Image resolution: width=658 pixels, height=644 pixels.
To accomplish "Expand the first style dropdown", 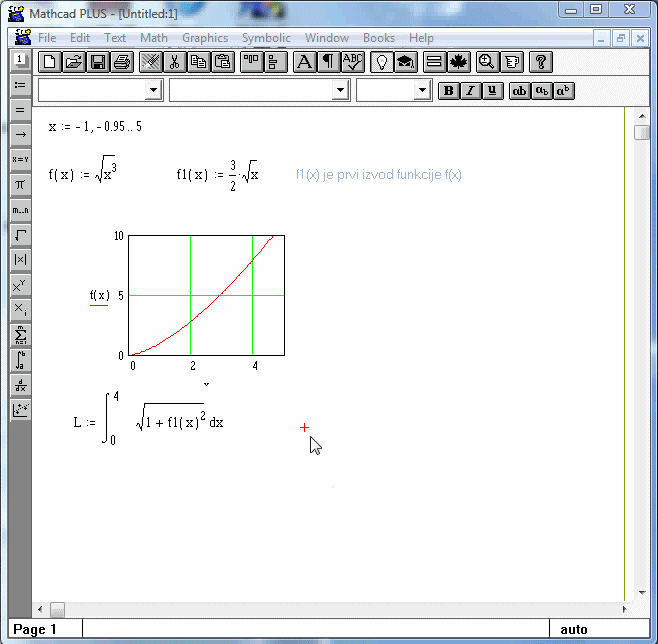I will (x=153, y=91).
